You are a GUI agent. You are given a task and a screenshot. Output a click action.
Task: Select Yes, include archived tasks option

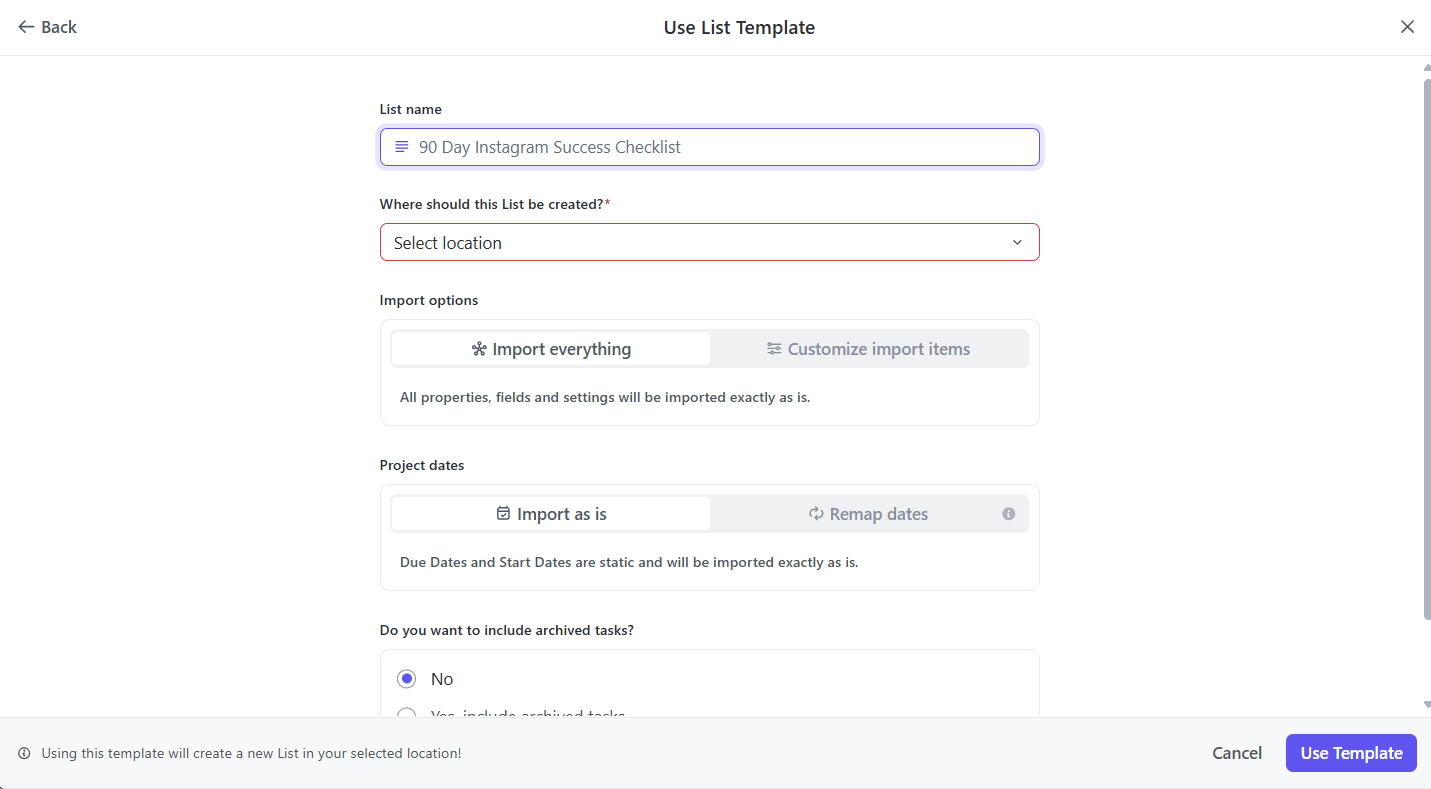click(407, 714)
